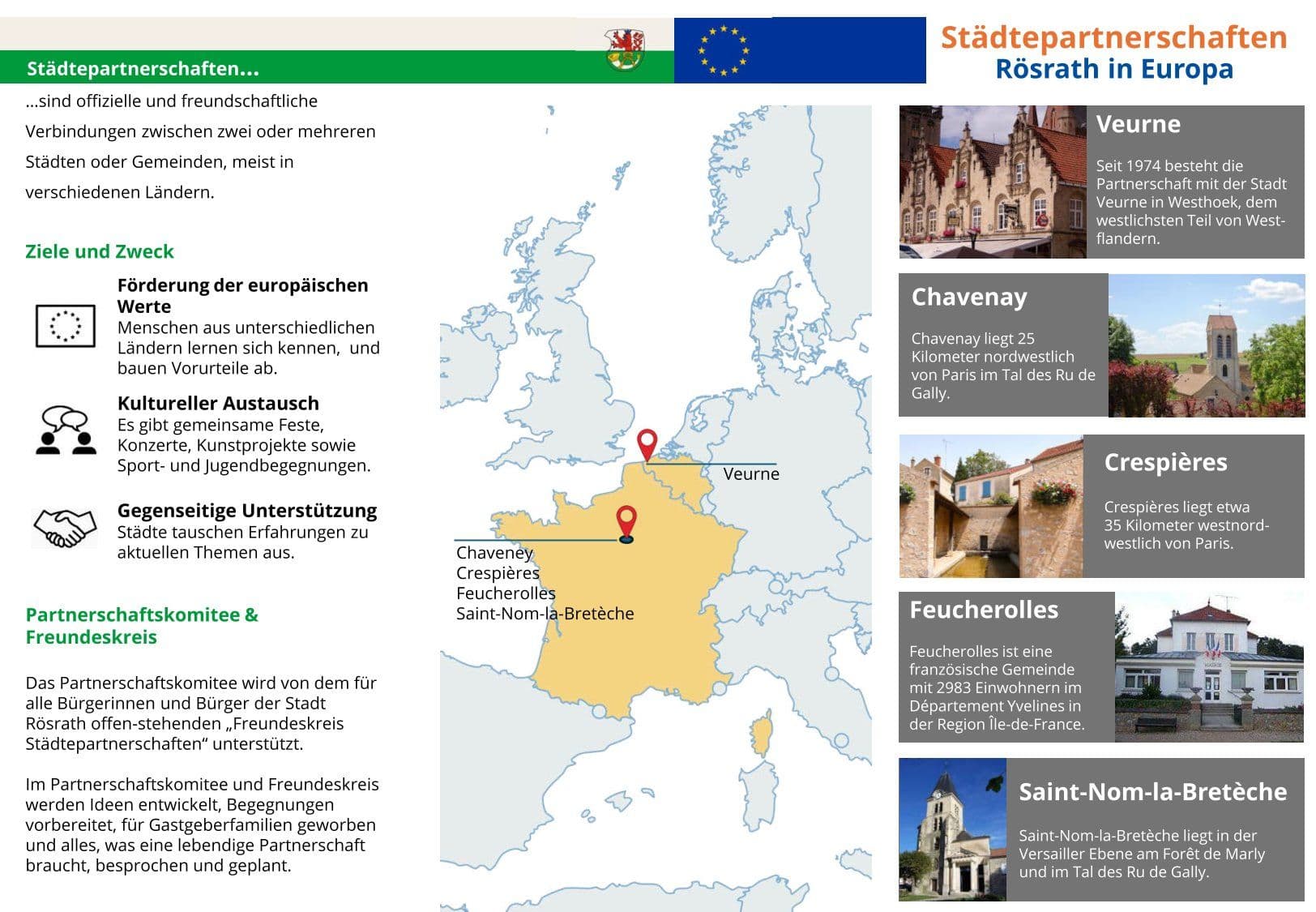Click the Veurne label on the map
The width and height of the screenshot is (1316, 912).
point(751,474)
